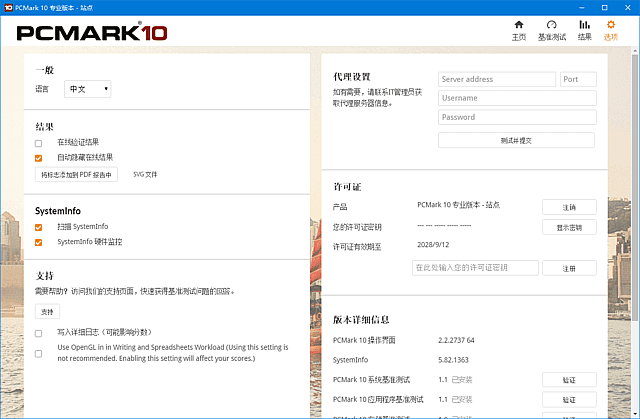Open the 结果 results chart icon
Screen dimensions: 640x419
coord(584,25)
